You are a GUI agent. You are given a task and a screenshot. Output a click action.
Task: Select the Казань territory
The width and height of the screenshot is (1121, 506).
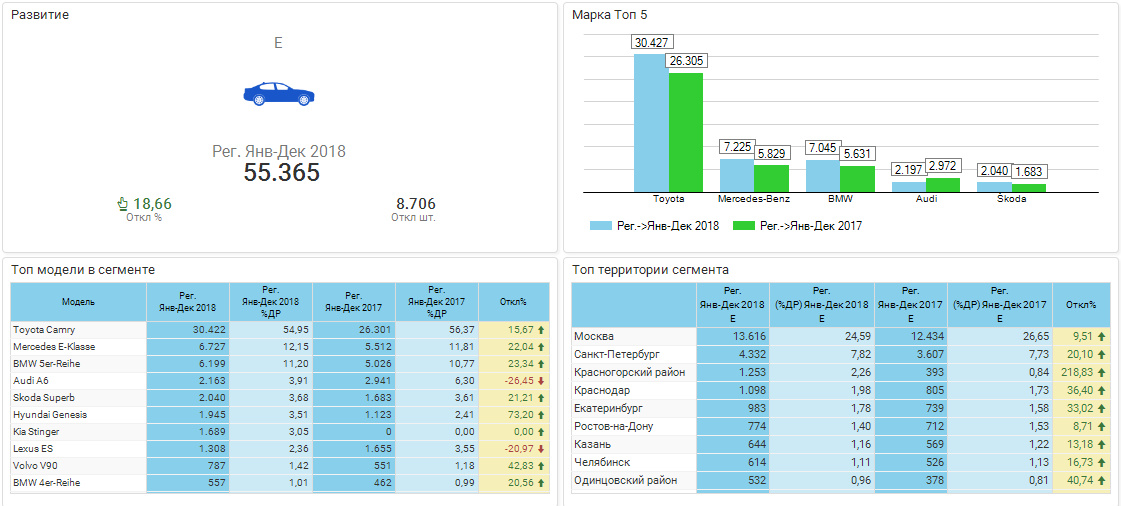coord(593,444)
